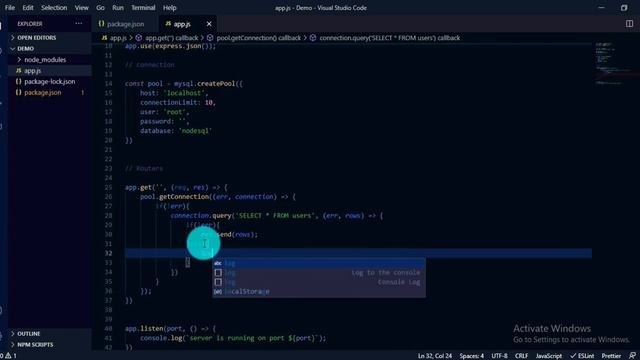This screenshot has height=360, width=640.
Task: Click the Prettier status bar item
Action: 611,356
